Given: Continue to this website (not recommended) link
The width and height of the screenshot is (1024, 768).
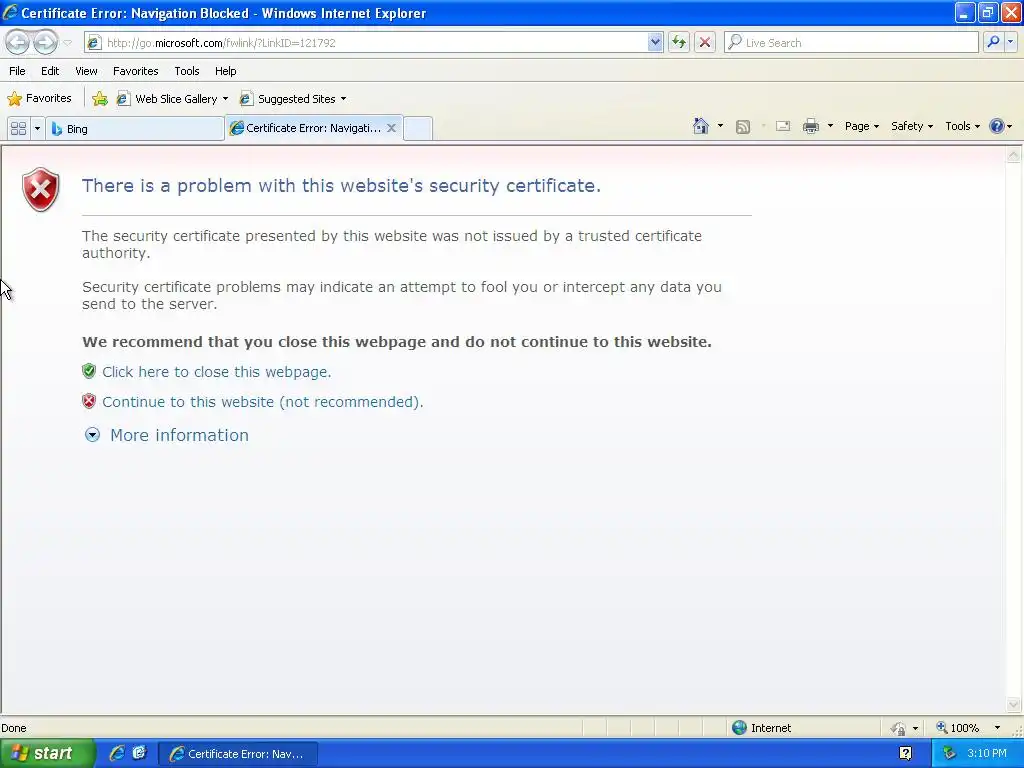Looking at the screenshot, I should tap(263, 402).
